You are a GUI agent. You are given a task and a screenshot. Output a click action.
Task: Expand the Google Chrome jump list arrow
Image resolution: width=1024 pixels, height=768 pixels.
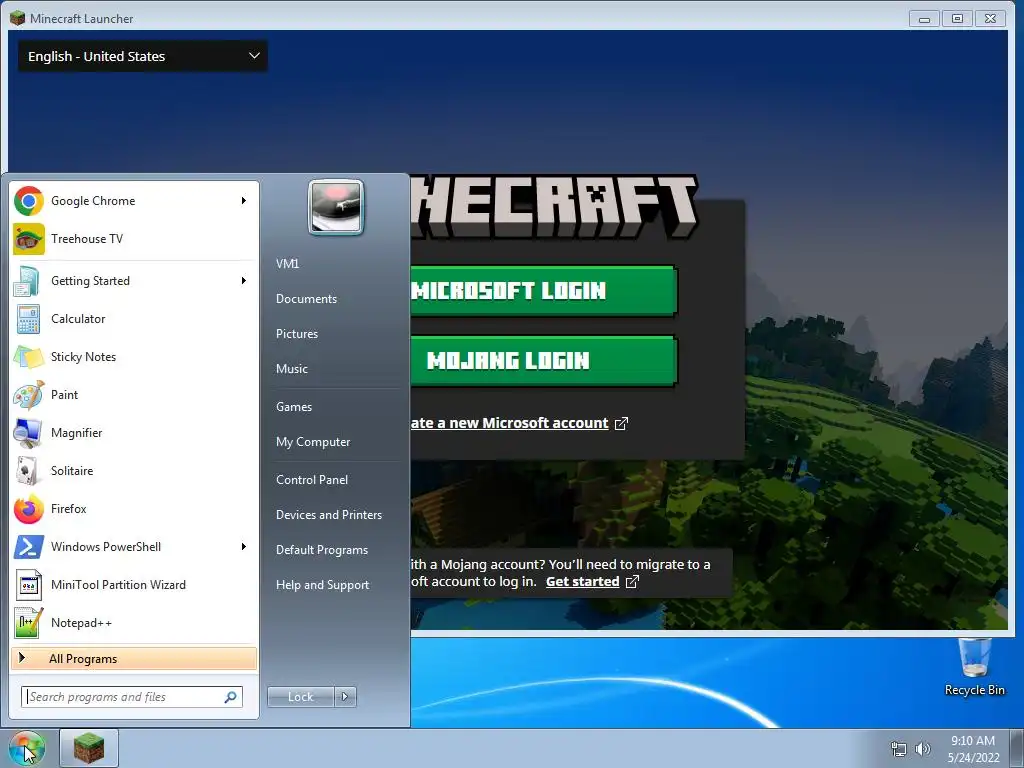point(244,200)
